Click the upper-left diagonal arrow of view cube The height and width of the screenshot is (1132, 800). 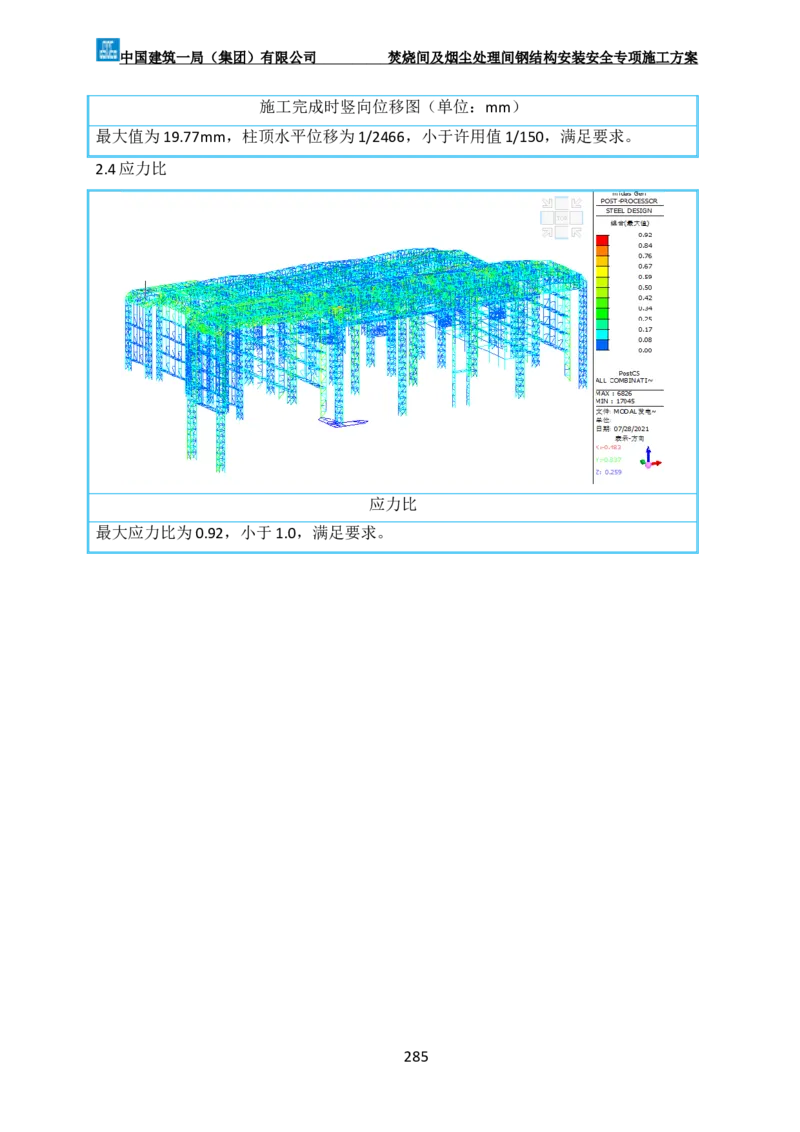coord(547,203)
